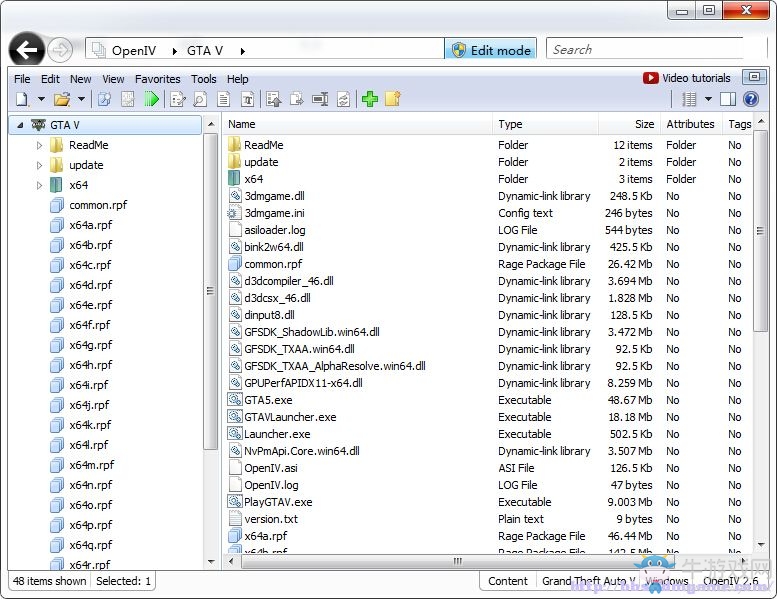Screen dimensions: 777x599
Task: Click the view mode list icon
Action: [x=689, y=100]
